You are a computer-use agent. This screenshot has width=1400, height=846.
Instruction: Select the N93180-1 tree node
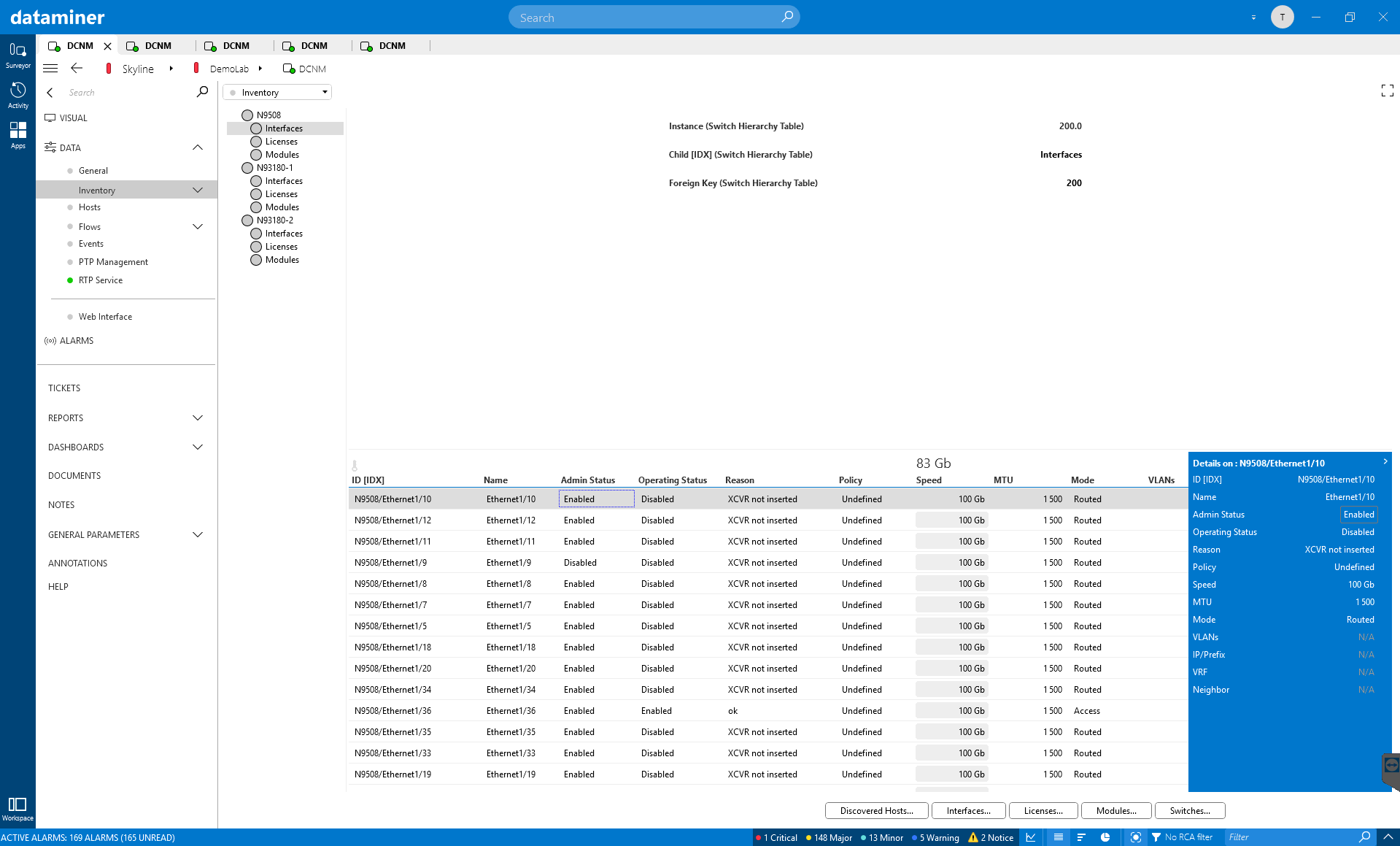pos(274,168)
